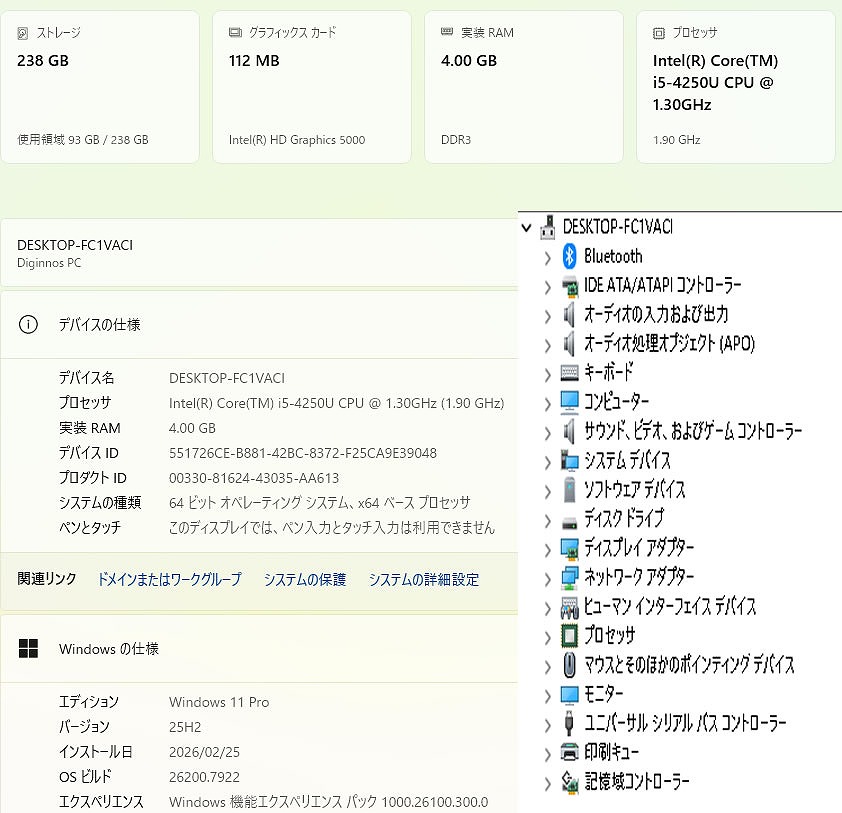Open the システムの詳細設定 link
842x813 pixels.
[x=423, y=579]
